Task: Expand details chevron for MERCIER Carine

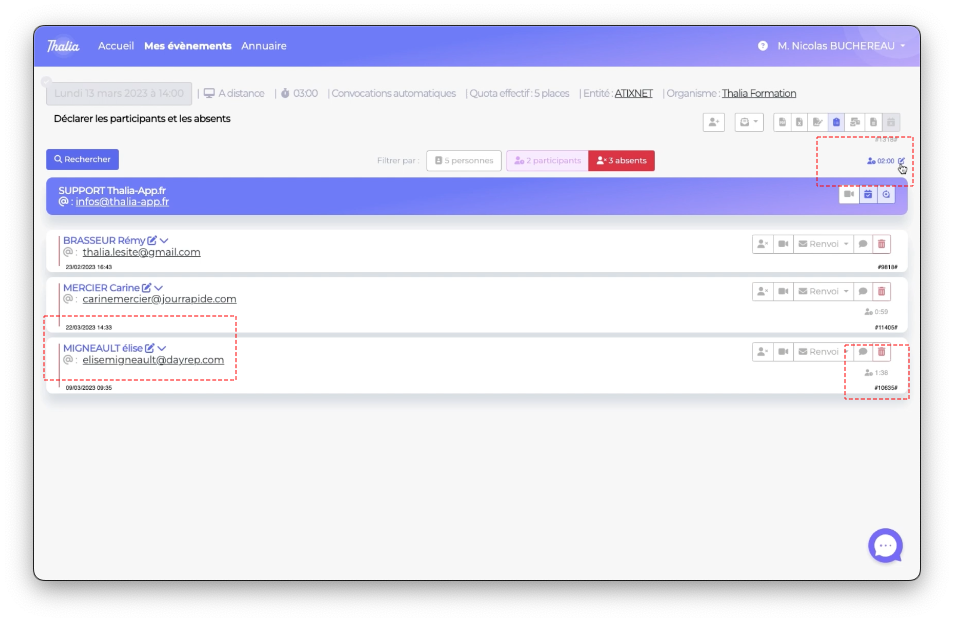Action: pyautogui.click(x=159, y=288)
